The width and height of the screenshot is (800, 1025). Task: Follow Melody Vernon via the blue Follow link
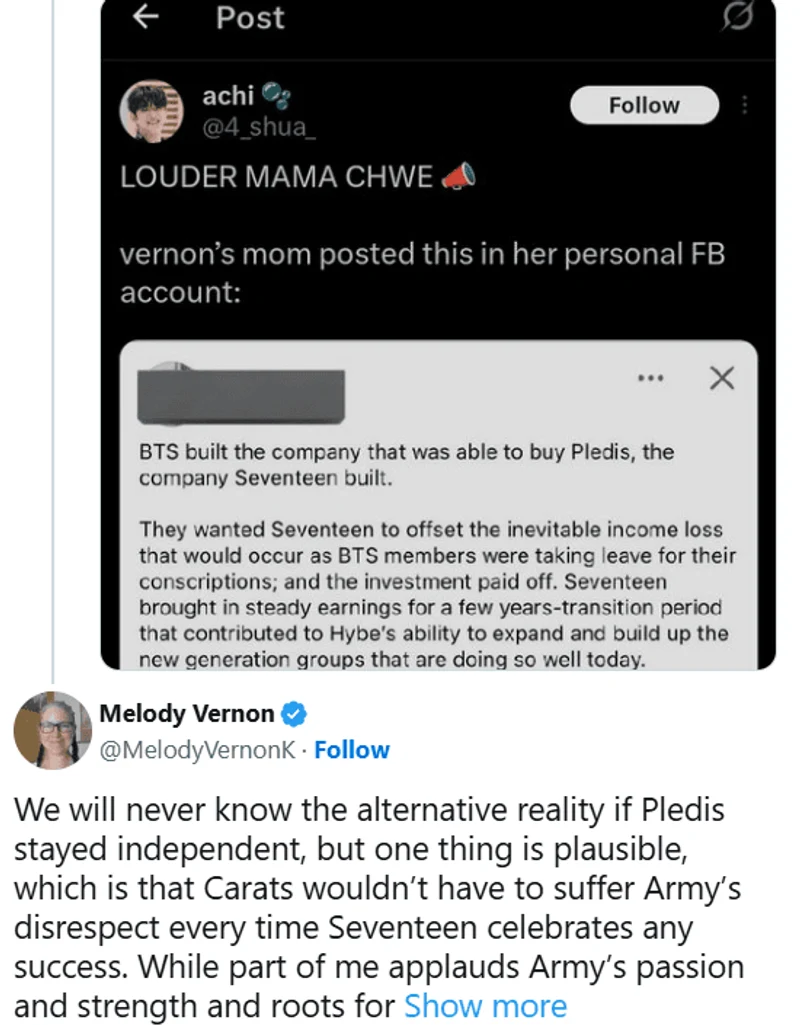click(x=352, y=750)
